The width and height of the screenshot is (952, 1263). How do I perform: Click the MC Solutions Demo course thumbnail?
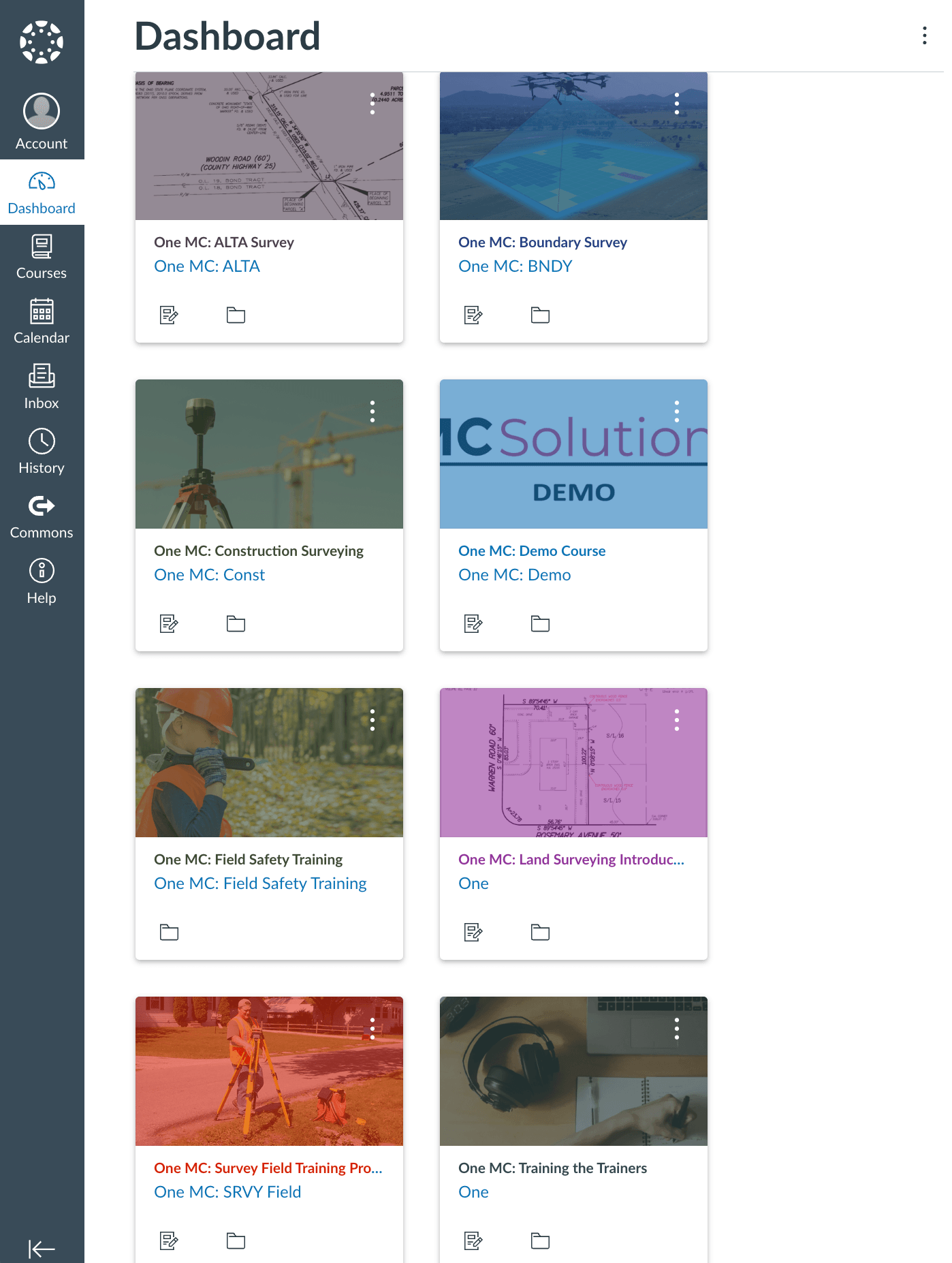point(573,454)
